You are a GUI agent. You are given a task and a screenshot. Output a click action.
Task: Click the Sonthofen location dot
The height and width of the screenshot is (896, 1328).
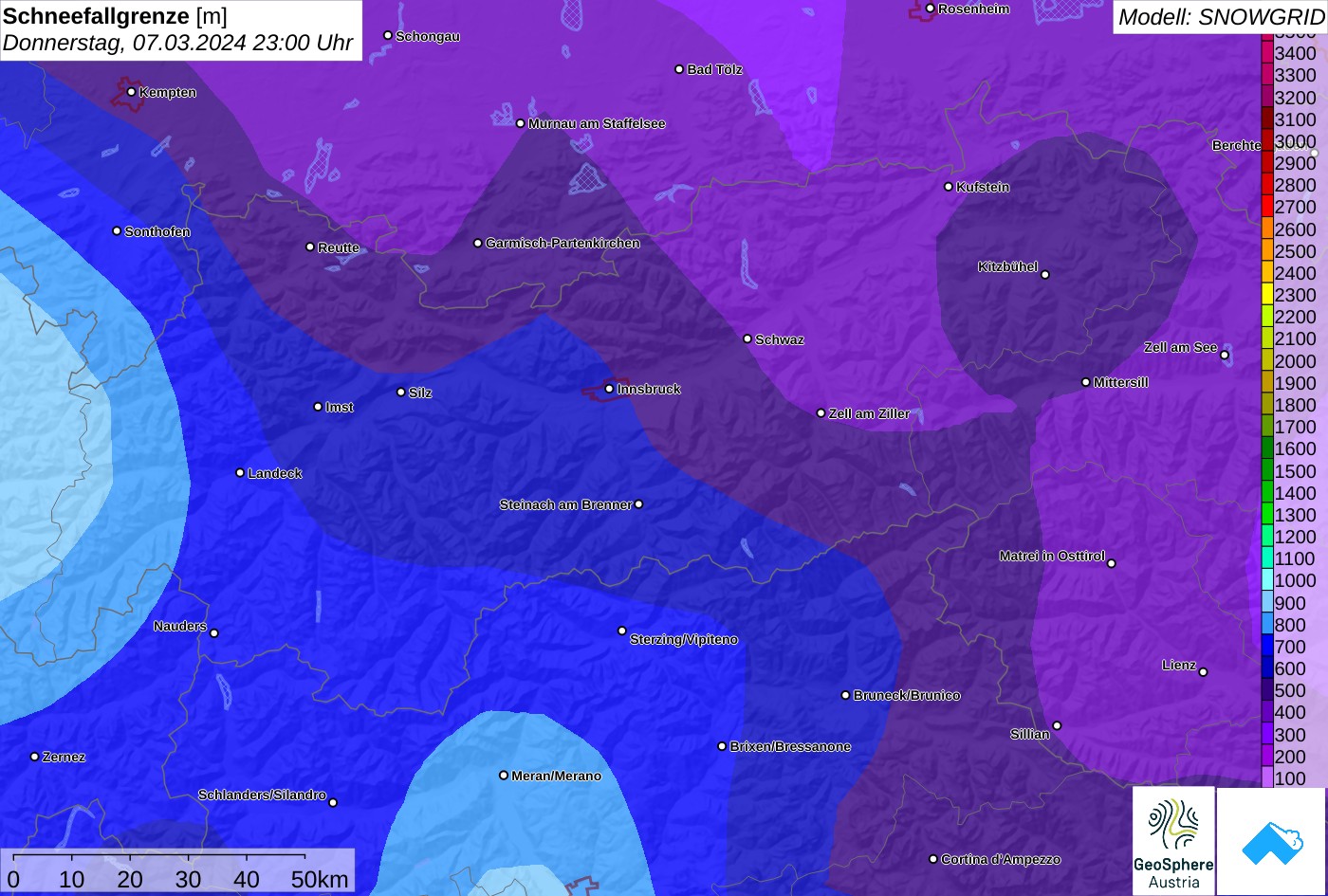tap(117, 231)
